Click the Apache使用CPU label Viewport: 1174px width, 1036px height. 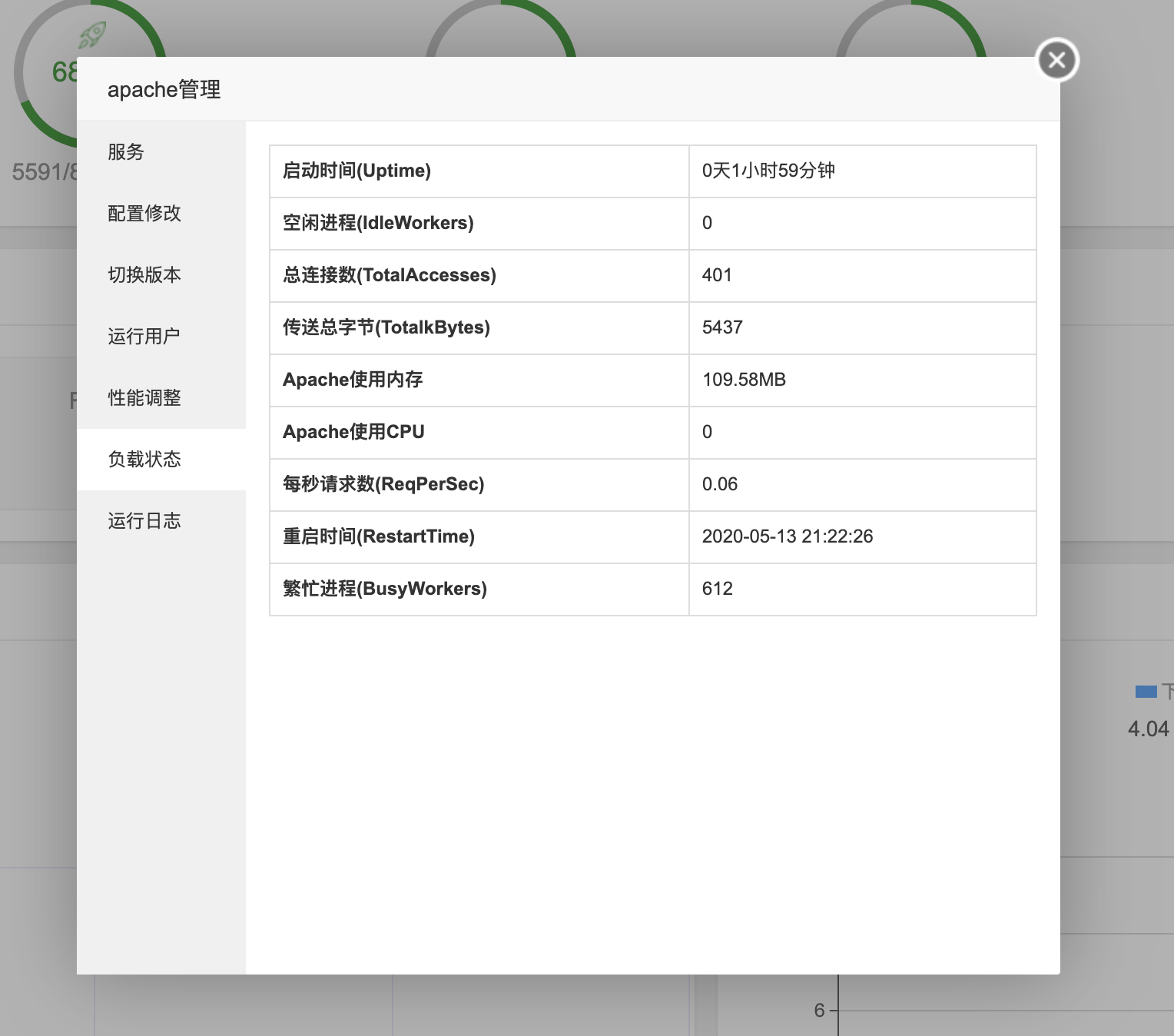pos(353,432)
